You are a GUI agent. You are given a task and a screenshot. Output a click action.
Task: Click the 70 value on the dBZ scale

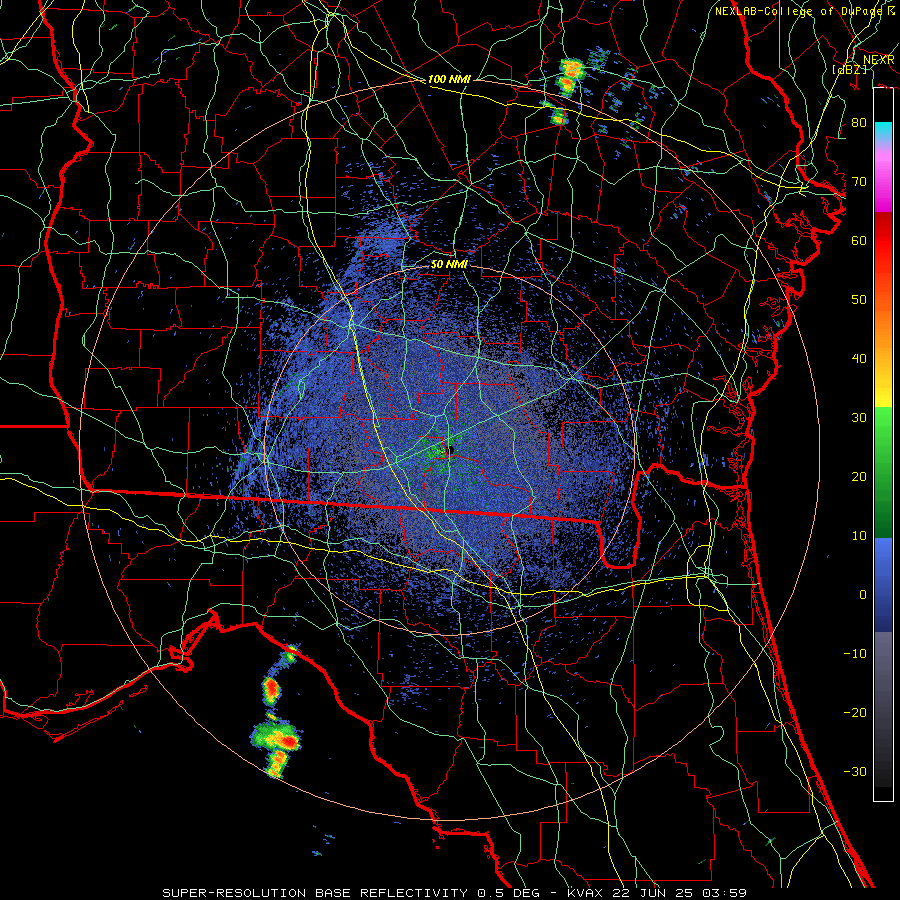[859, 182]
